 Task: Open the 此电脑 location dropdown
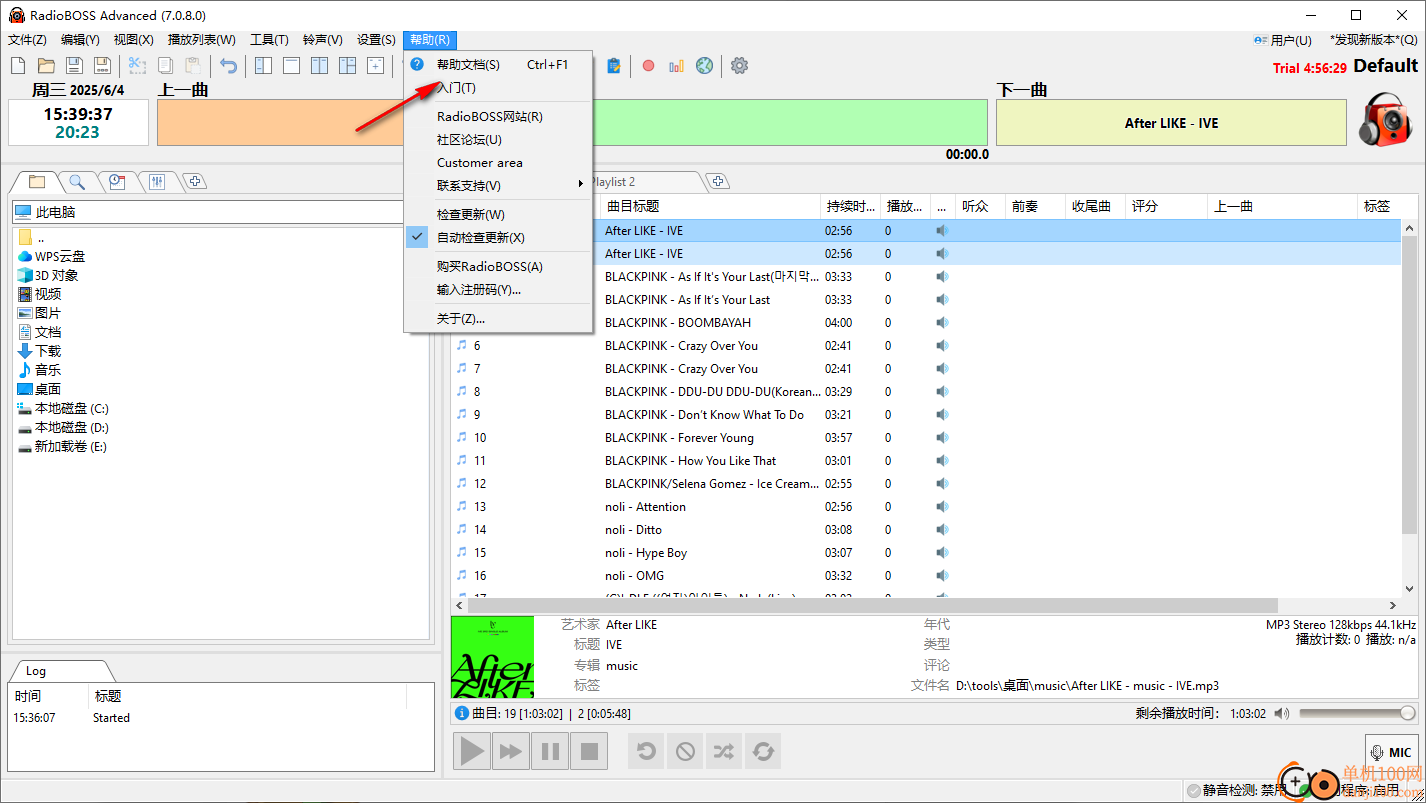[221, 212]
